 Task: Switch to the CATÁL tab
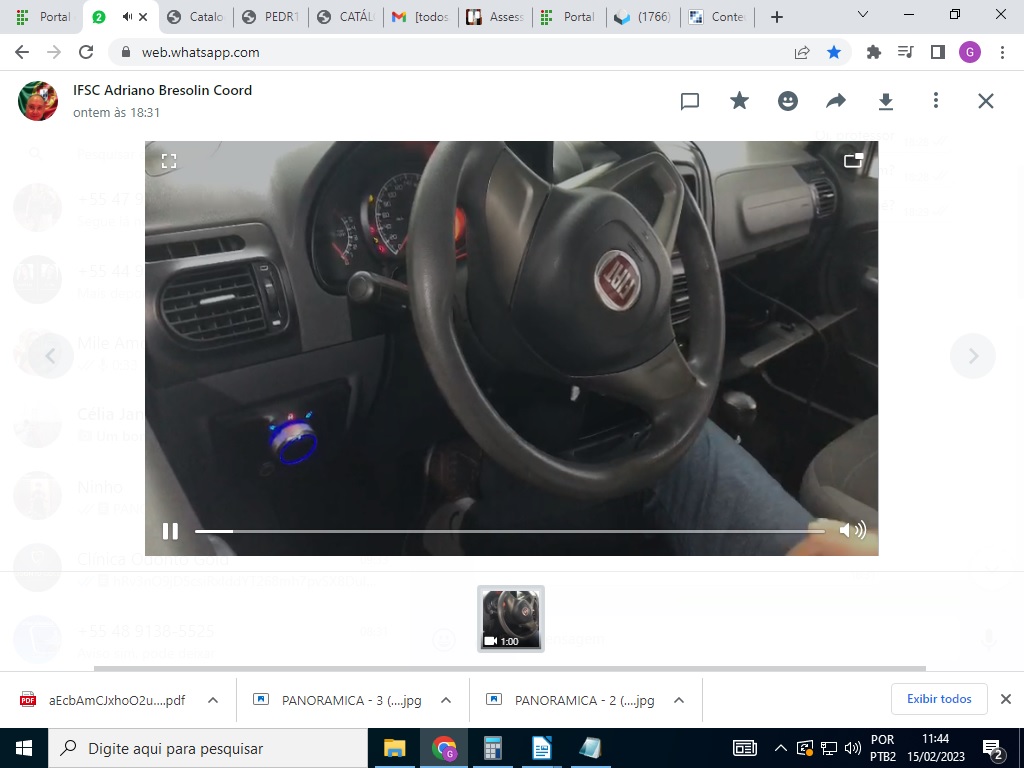346,17
